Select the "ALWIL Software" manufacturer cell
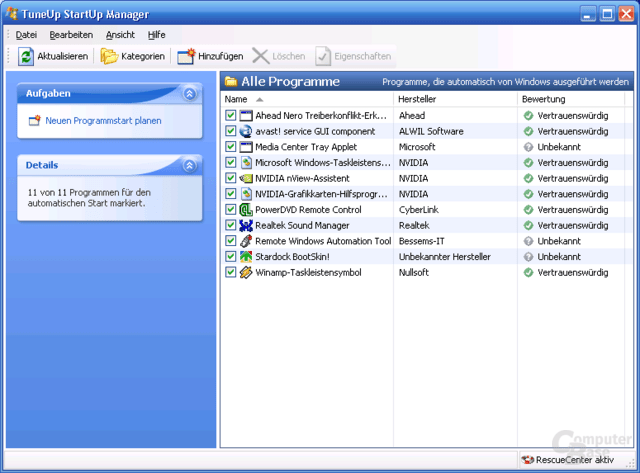 431,131
